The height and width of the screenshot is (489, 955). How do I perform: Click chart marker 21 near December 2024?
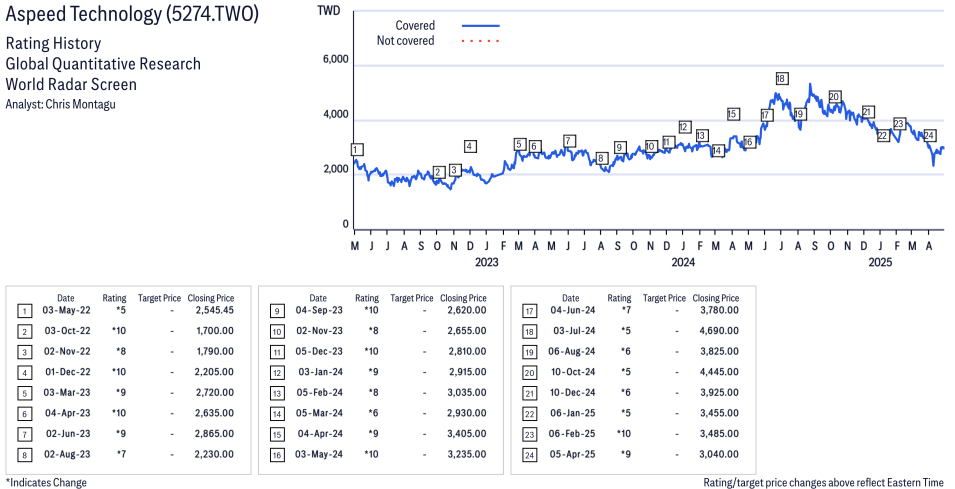point(868,112)
